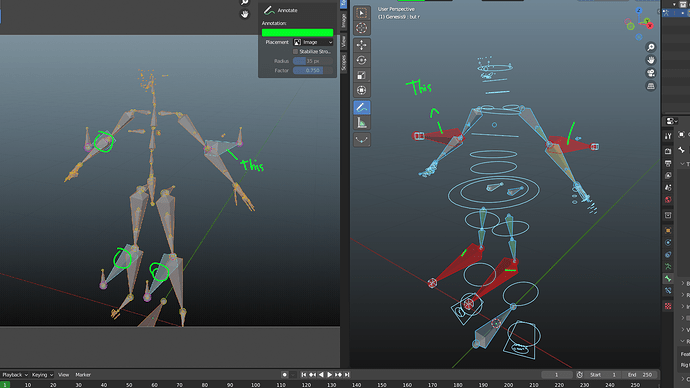Jump to start frame

(x=304, y=375)
